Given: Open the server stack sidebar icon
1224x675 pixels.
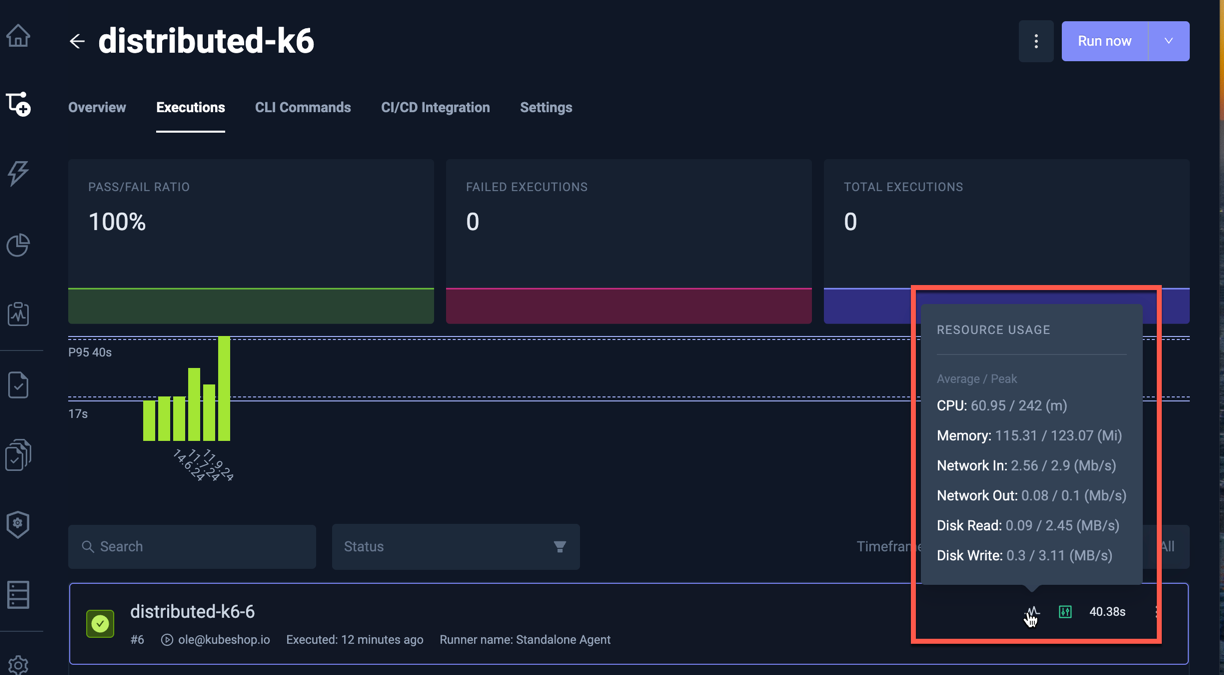Looking at the screenshot, I should [18, 594].
